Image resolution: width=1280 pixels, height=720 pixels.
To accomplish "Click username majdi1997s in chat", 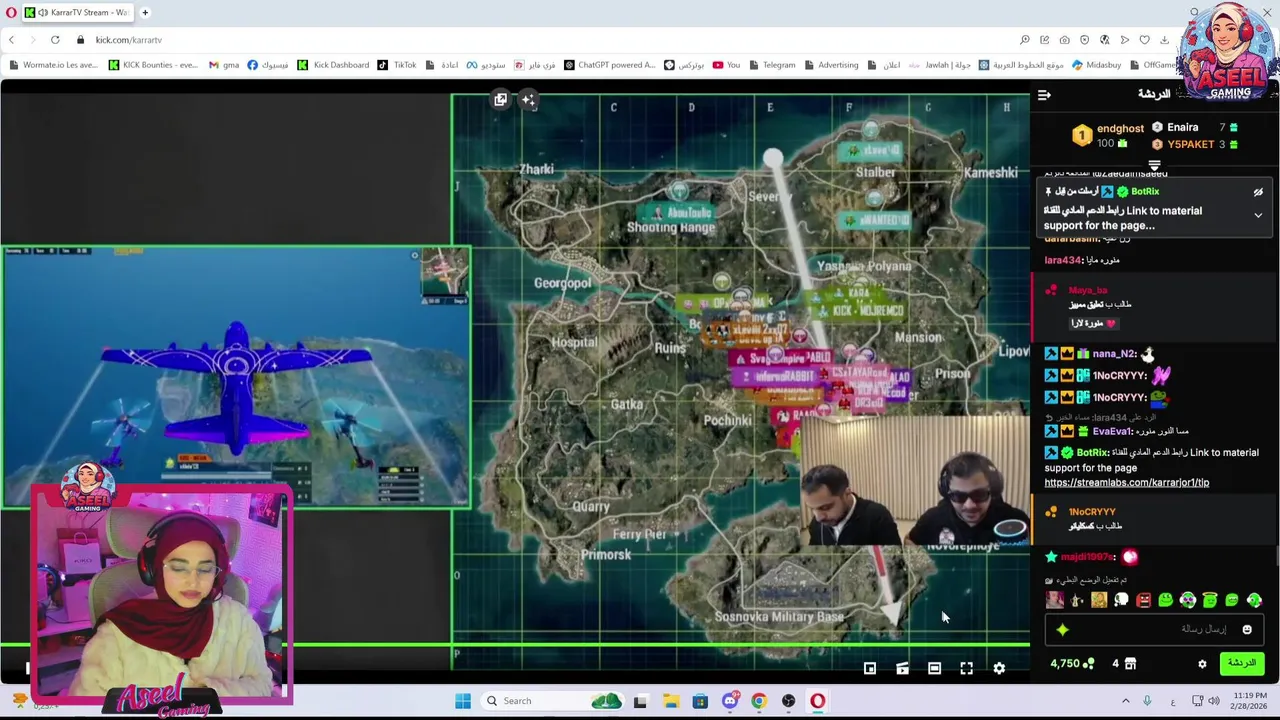I will [1087, 557].
